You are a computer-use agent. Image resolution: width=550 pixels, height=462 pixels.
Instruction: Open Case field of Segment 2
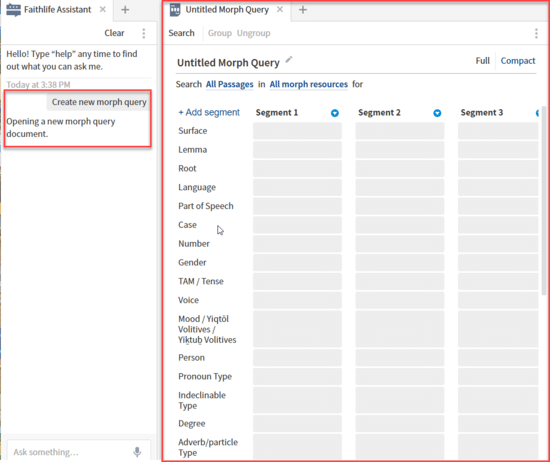tap(400, 225)
